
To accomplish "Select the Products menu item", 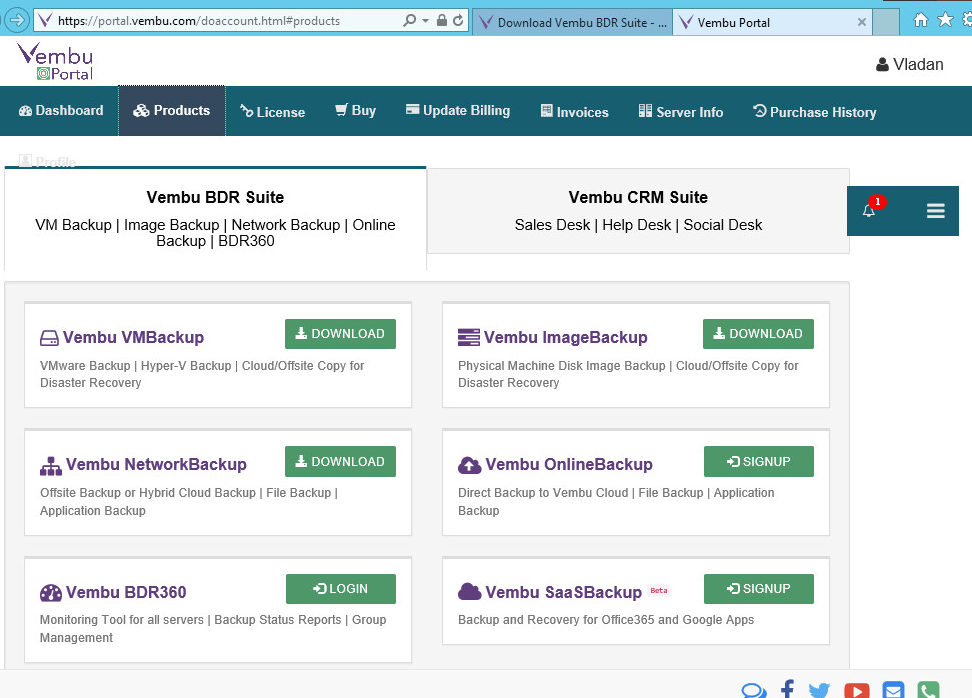I will (x=172, y=110).
